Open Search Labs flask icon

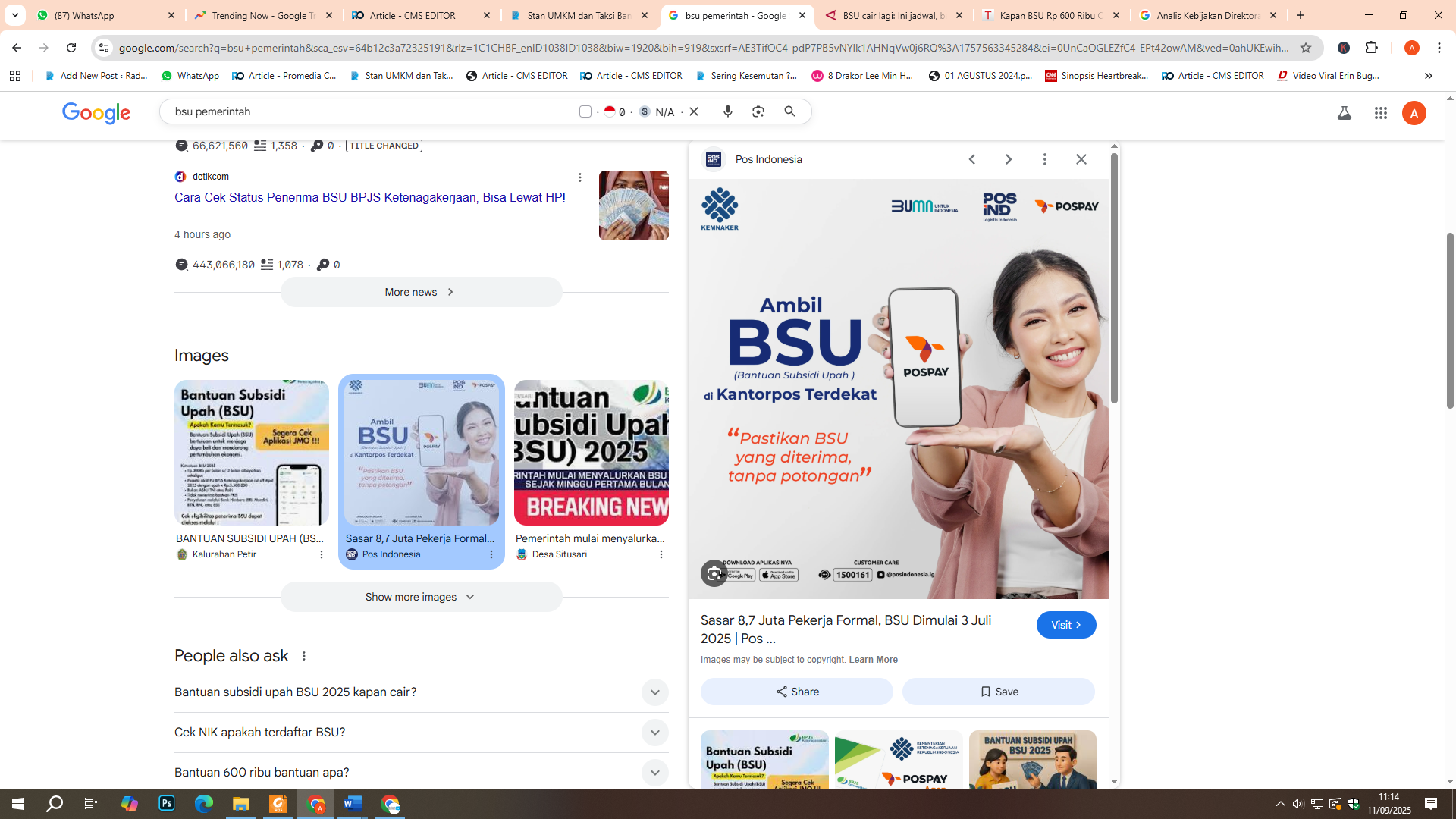click(x=1345, y=113)
